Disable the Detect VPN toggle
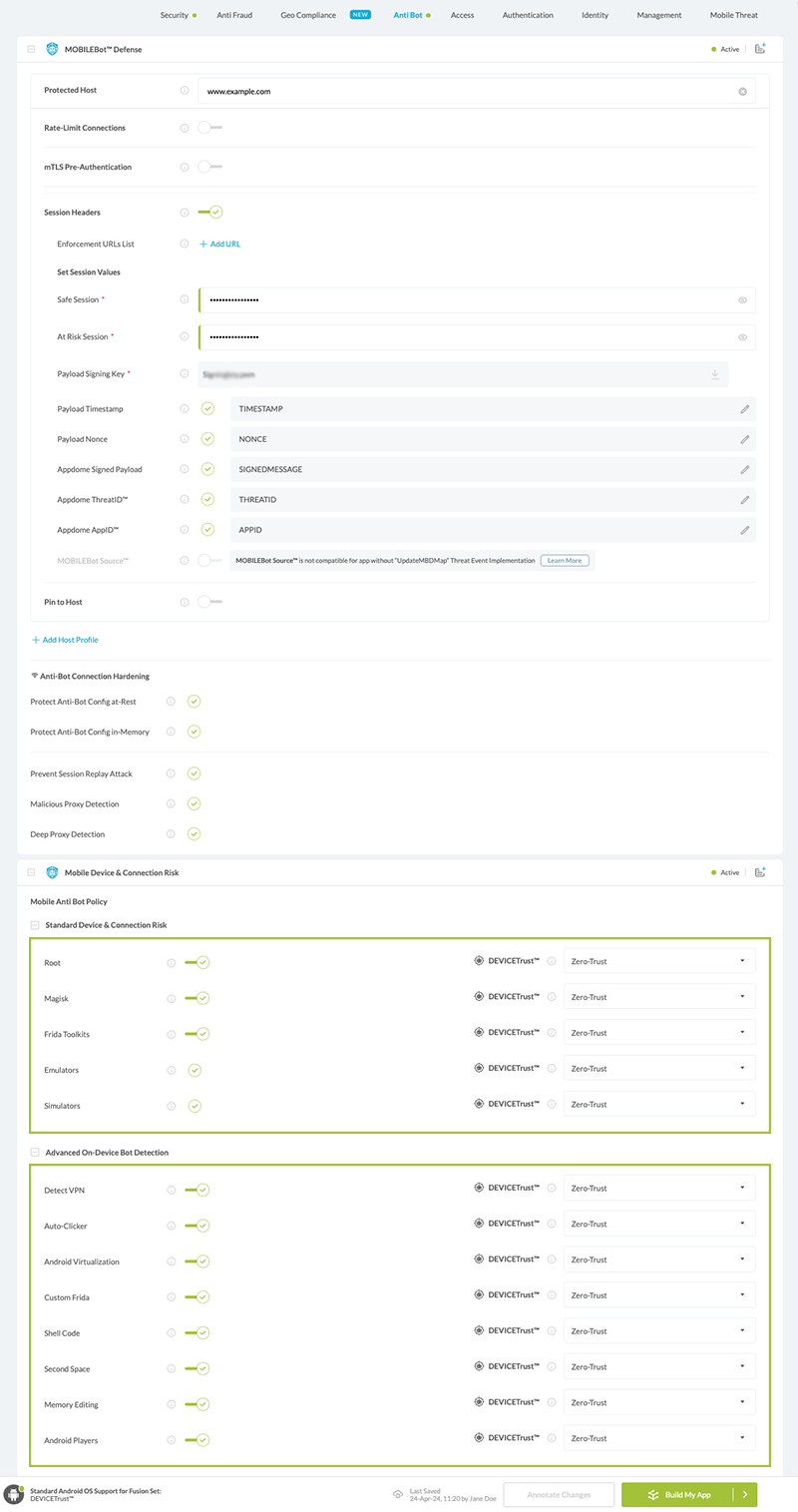 coord(198,1190)
